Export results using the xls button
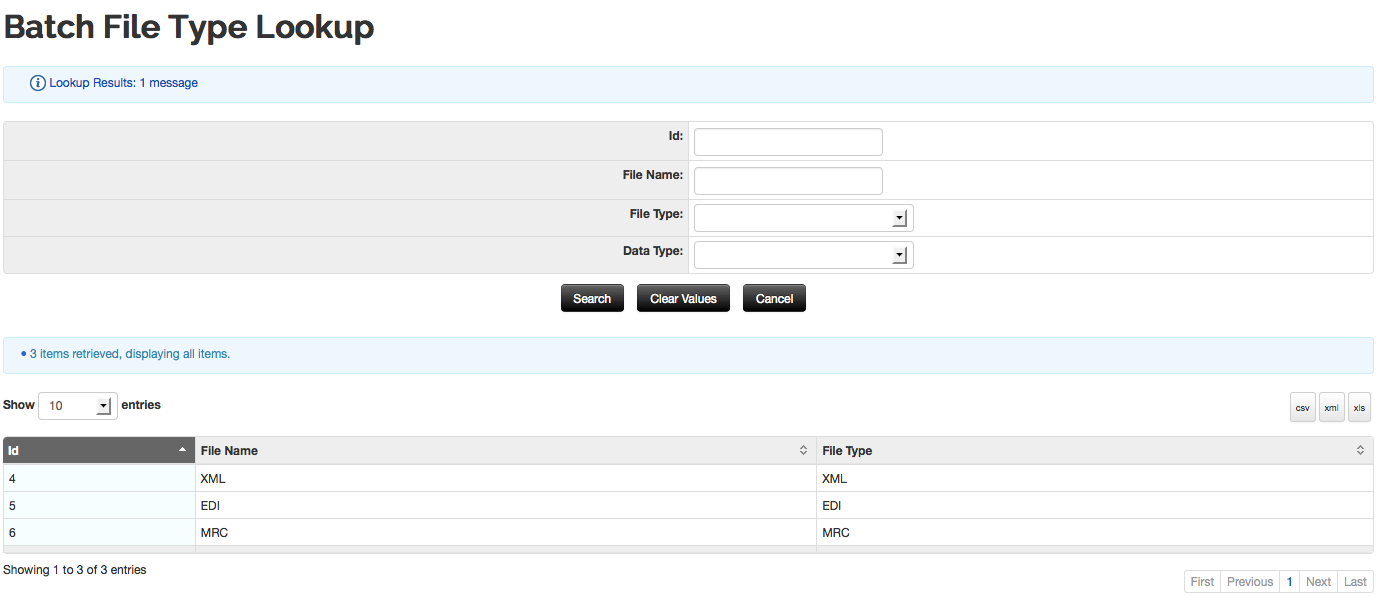This screenshot has width=1381, height=596. pyautogui.click(x=1359, y=407)
